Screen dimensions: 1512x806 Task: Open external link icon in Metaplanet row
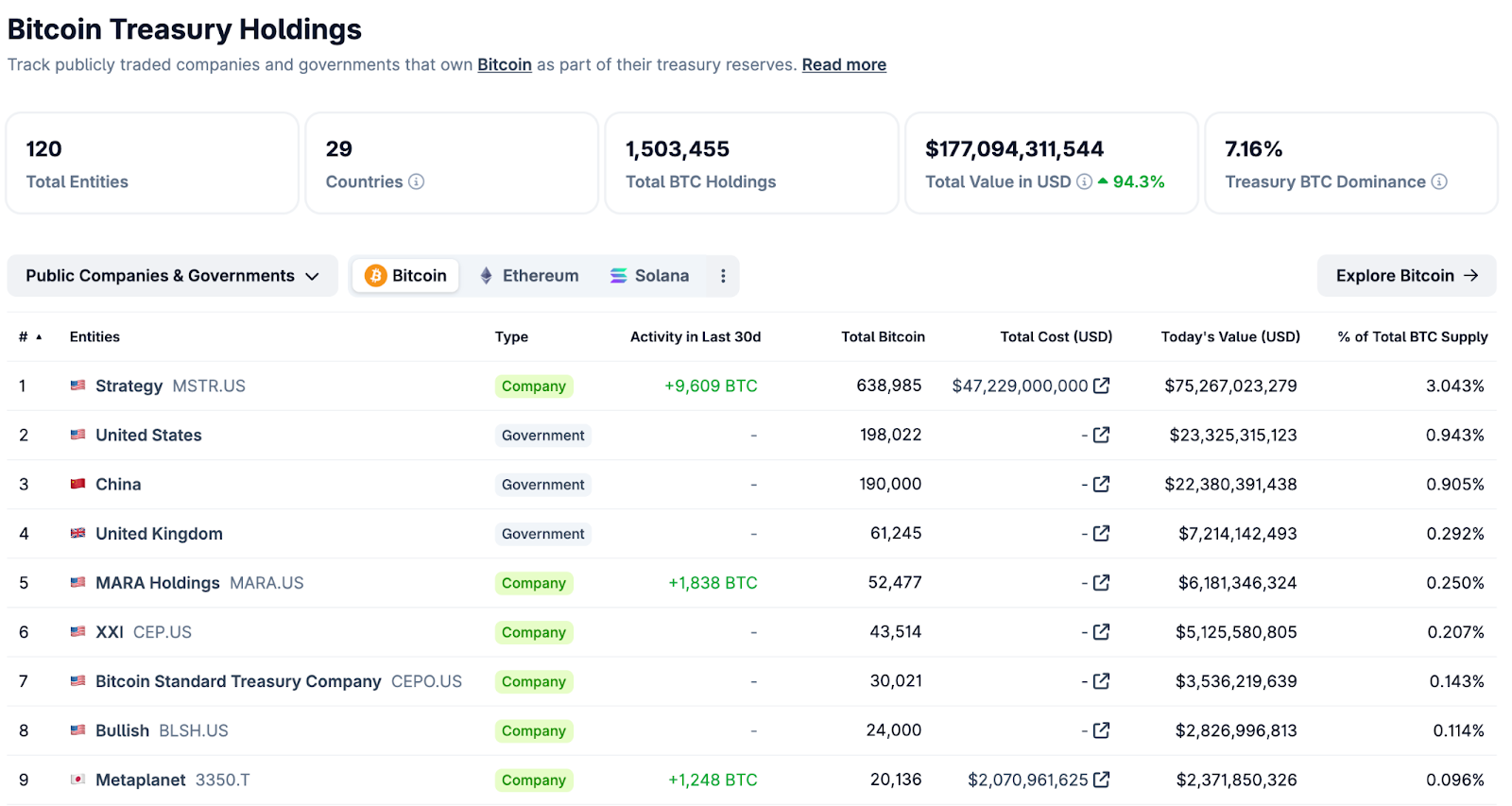[x=1101, y=780]
